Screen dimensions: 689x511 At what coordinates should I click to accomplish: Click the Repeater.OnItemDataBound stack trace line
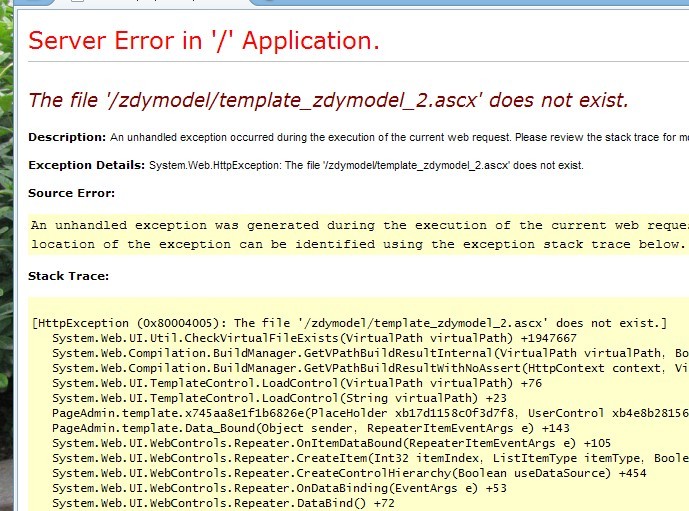point(331,443)
